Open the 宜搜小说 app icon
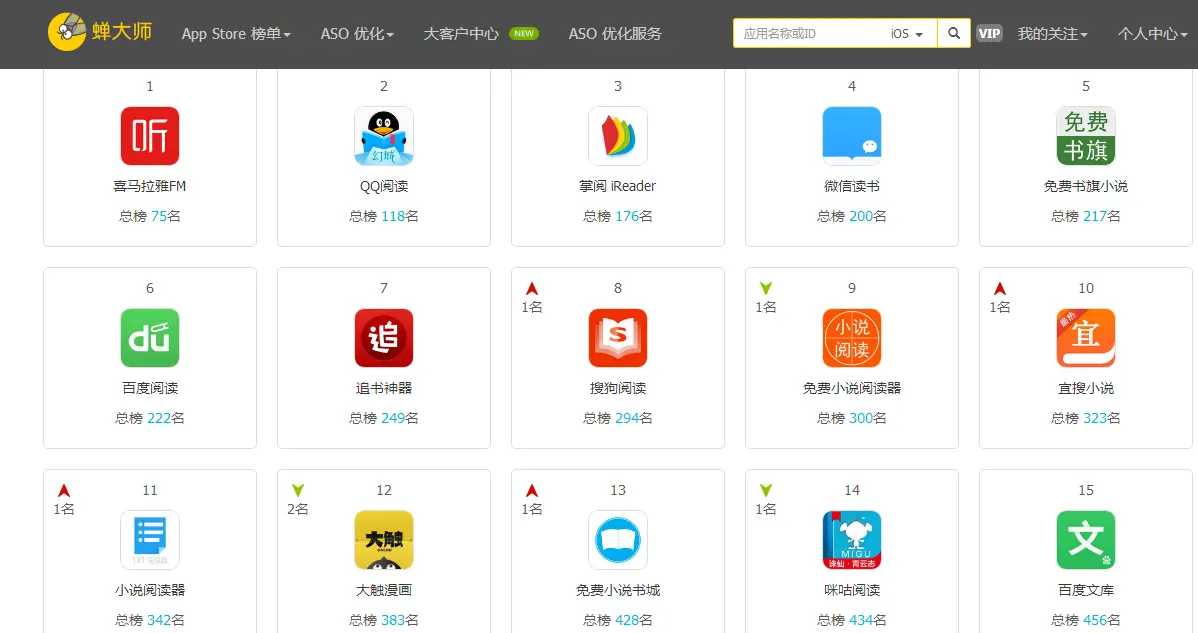The width and height of the screenshot is (1198, 633). click(x=1086, y=338)
